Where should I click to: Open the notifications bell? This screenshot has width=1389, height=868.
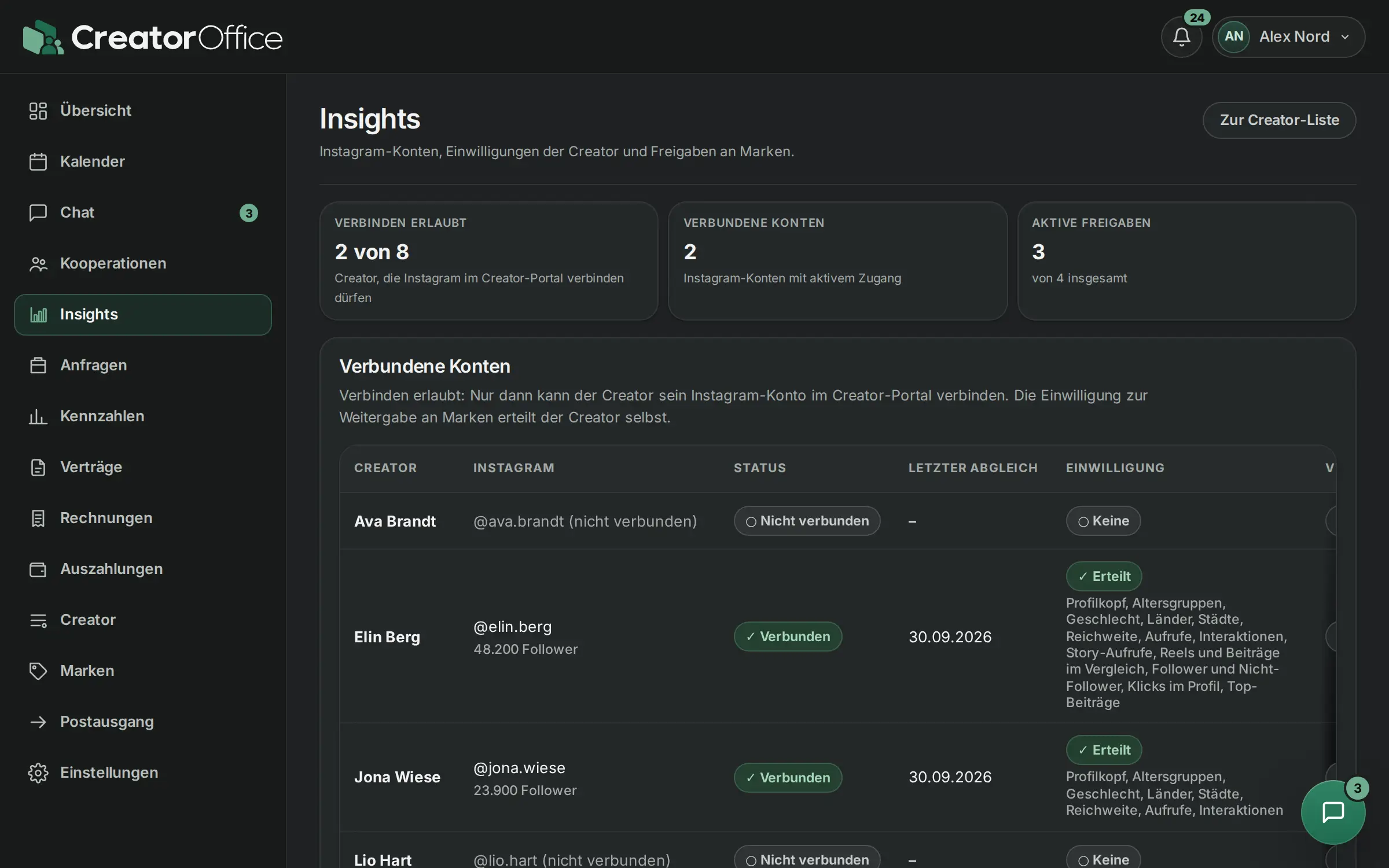(x=1181, y=37)
